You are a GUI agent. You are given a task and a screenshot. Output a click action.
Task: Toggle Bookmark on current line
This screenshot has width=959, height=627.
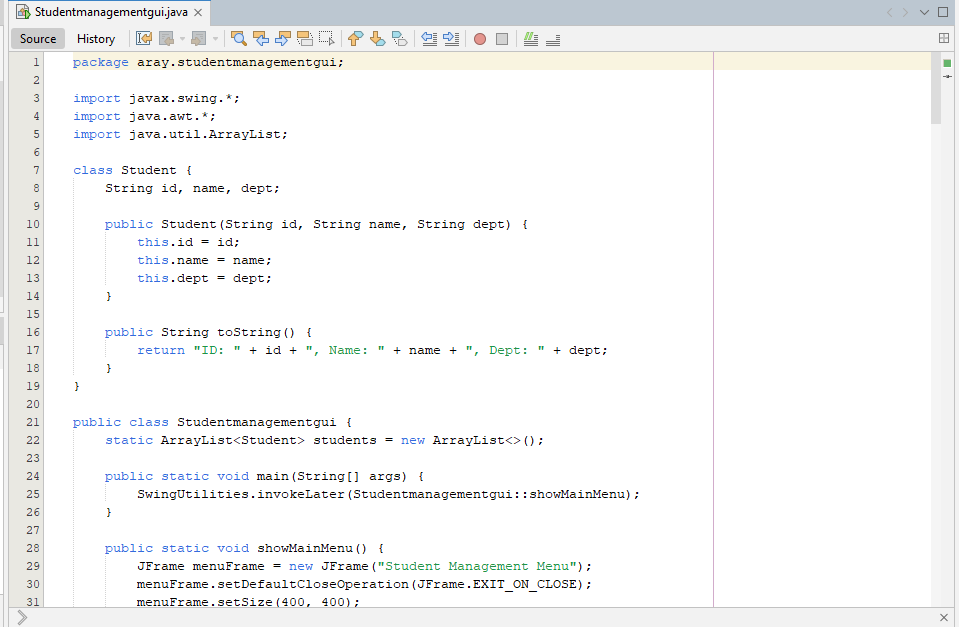click(399, 39)
